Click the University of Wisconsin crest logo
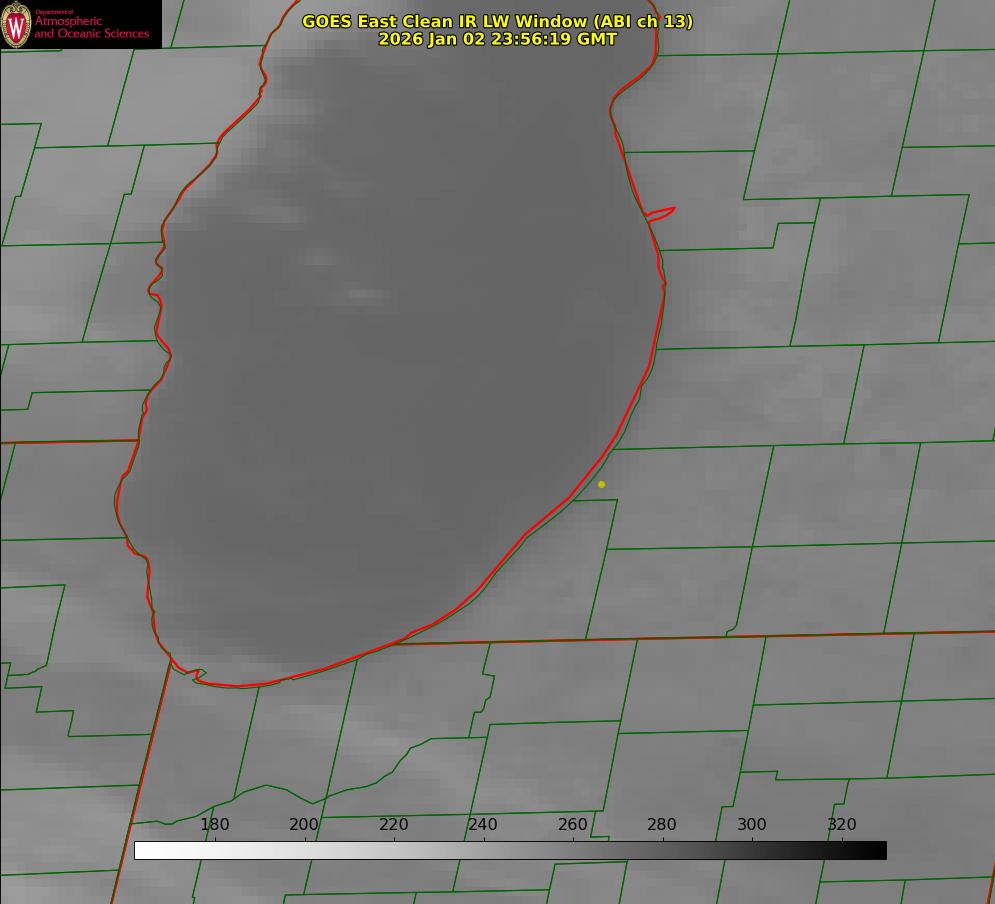 [x=16, y=24]
